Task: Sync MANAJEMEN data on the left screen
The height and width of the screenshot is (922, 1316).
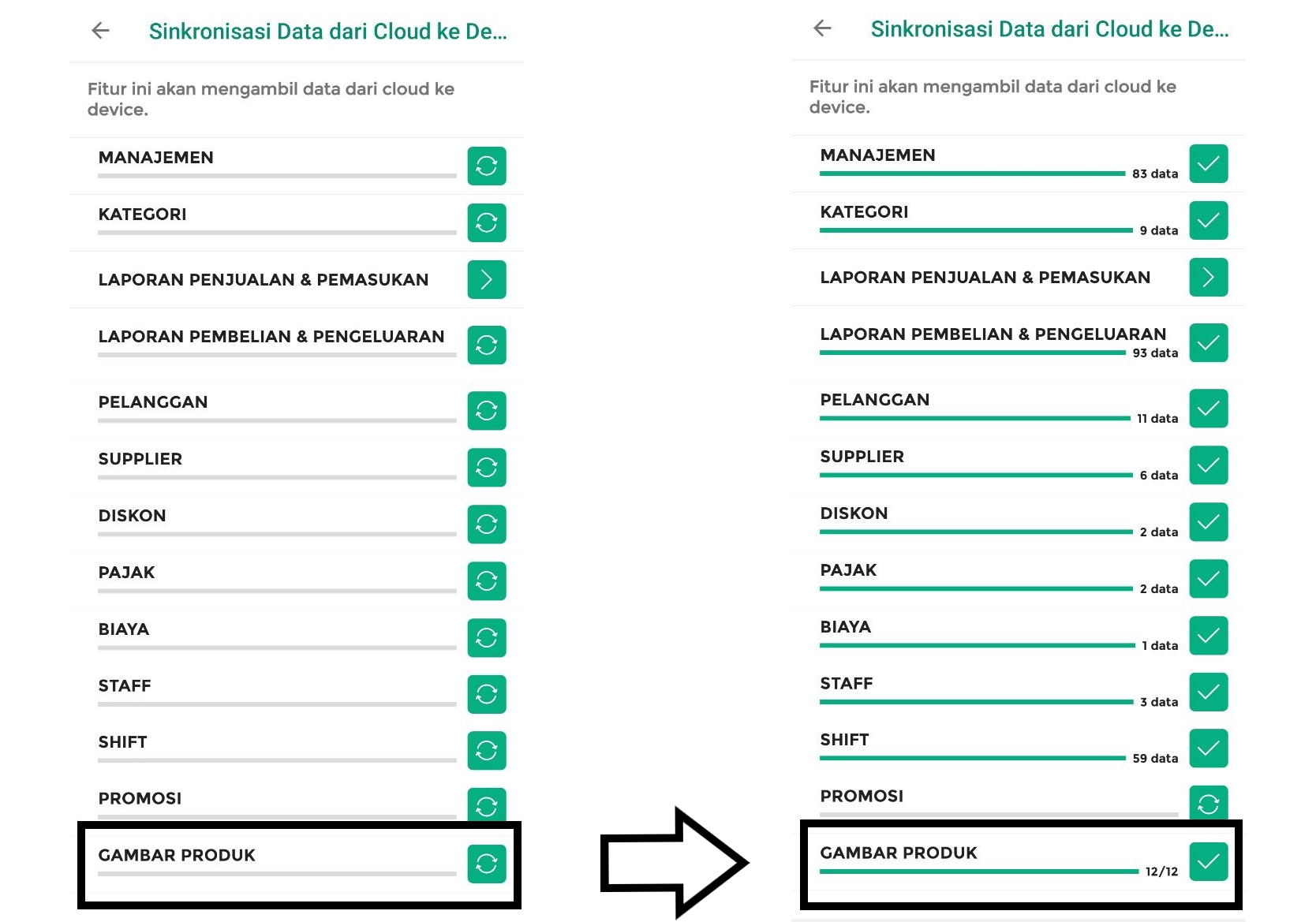Action: (x=486, y=166)
